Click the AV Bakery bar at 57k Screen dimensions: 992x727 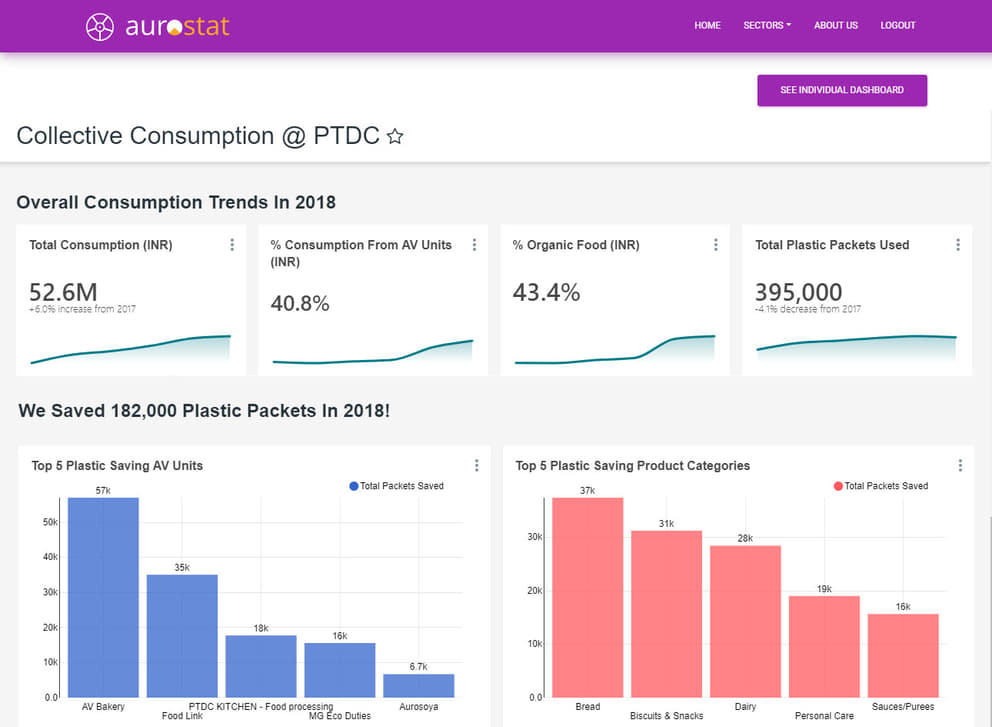coord(103,600)
